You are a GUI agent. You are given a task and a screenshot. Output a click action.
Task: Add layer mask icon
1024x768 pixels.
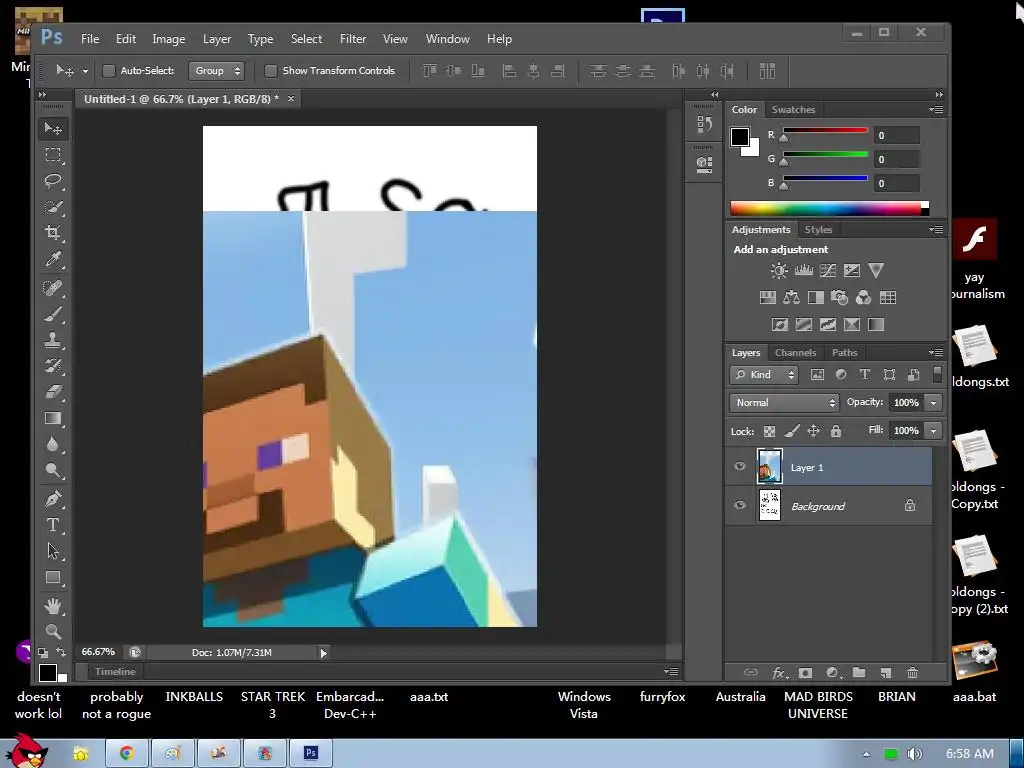(x=805, y=673)
